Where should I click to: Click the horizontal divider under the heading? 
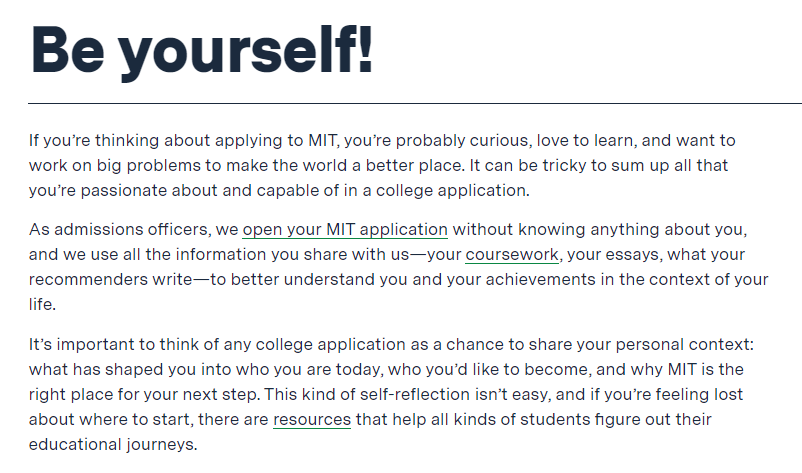(x=415, y=103)
